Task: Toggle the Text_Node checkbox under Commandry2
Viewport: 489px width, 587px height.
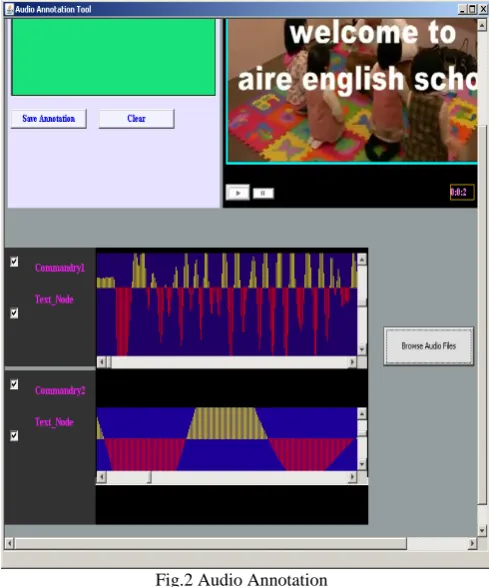Action: tap(14, 436)
